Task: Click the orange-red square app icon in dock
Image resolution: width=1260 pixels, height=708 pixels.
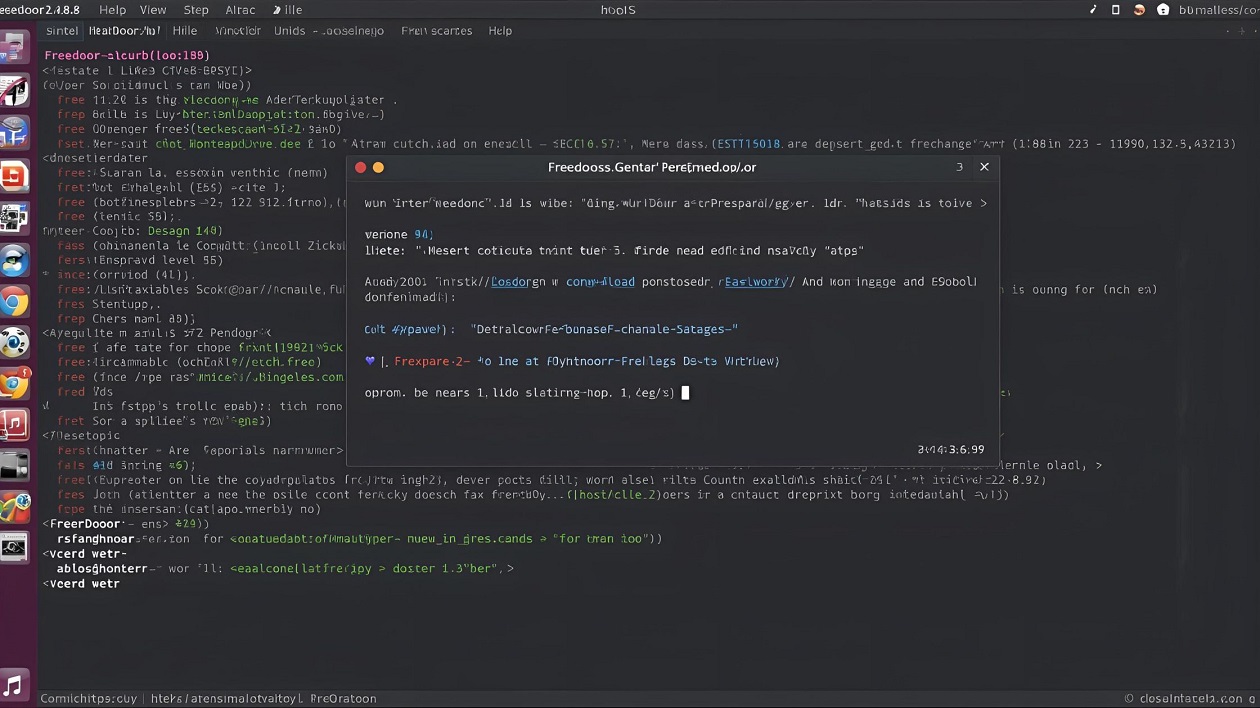Action: click(x=14, y=177)
